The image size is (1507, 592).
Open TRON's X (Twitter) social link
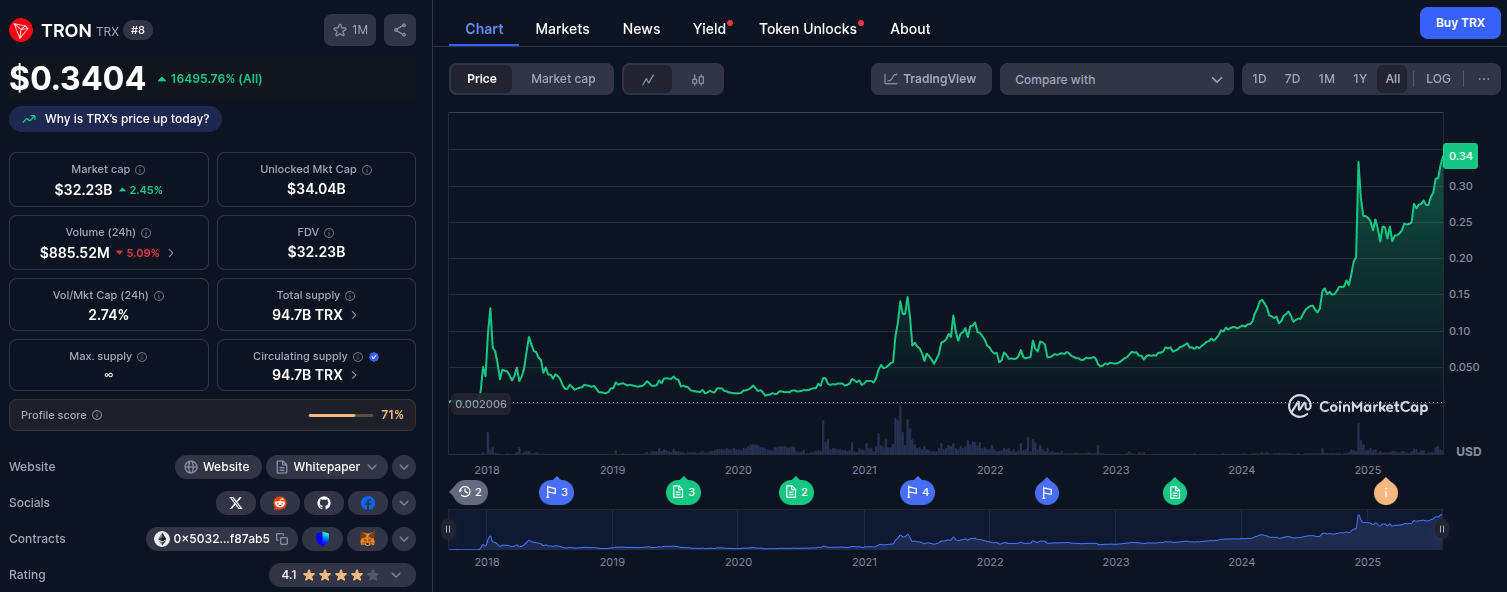tap(235, 503)
